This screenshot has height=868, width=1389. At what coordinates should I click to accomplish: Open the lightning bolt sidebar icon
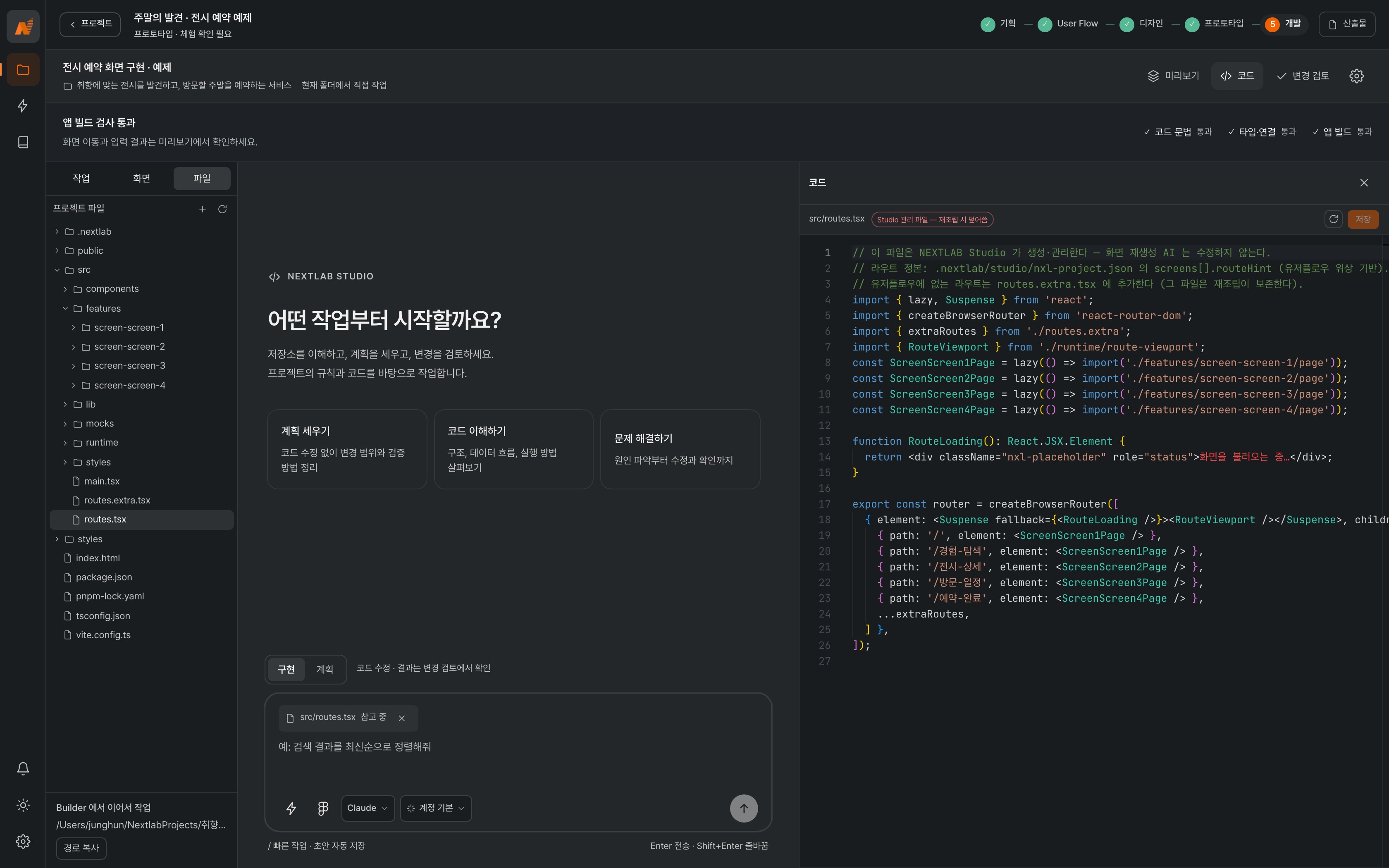pos(23,106)
